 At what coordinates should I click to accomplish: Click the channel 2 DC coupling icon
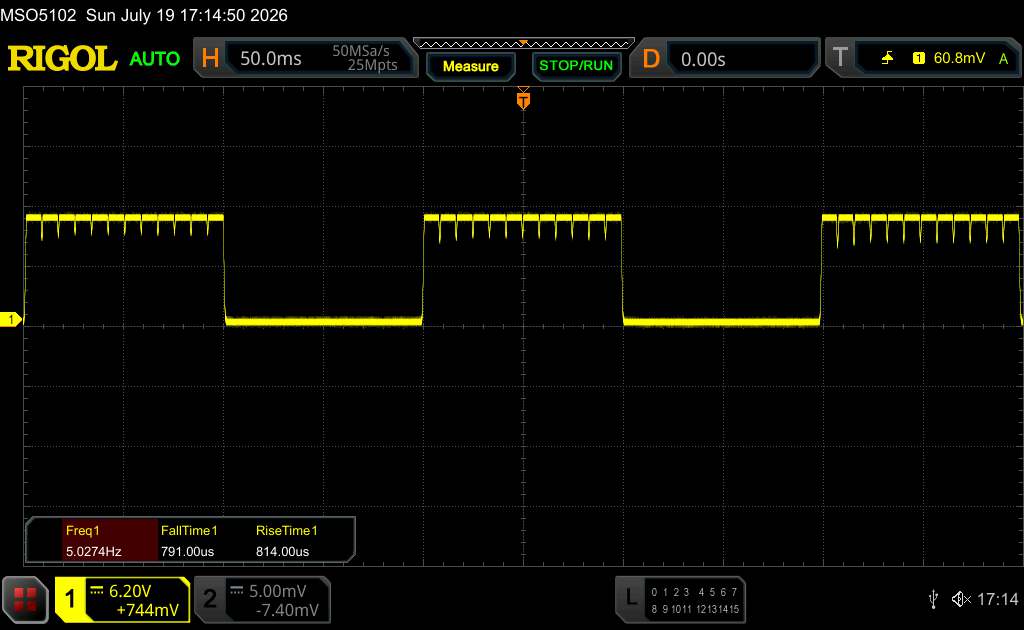point(236,590)
